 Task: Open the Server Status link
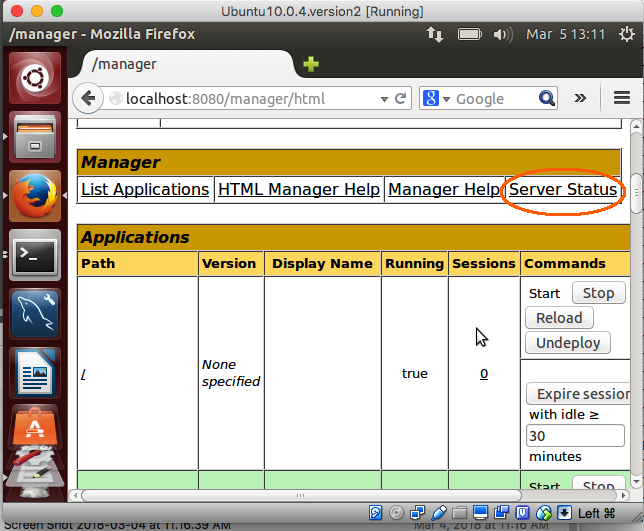pyautogui.click(x=563, y=189)
